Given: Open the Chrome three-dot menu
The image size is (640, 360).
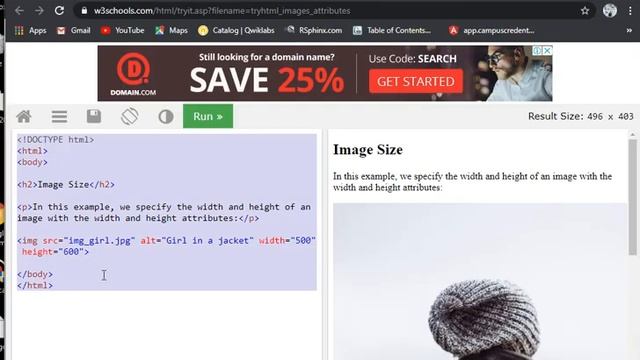Looking at the screenshot, I should 630,11.
